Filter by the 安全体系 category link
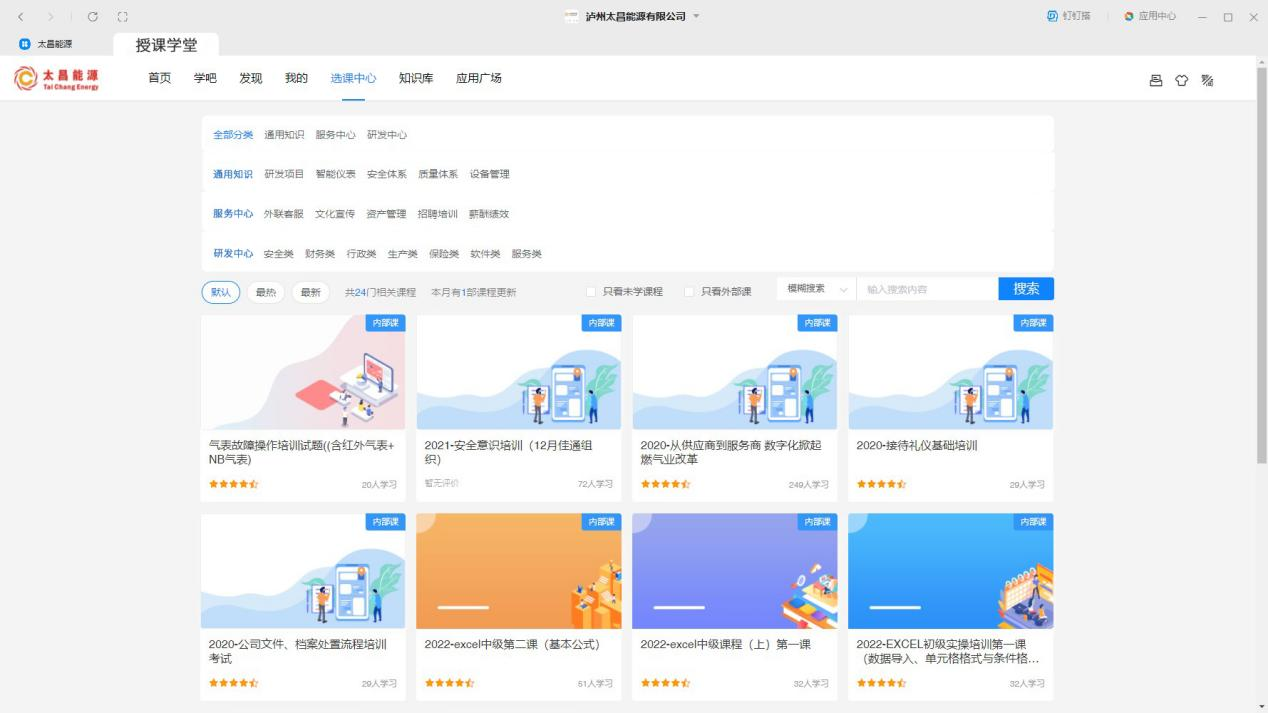Viewport: 1268px width, 713px height. click(x=386, y=174)
